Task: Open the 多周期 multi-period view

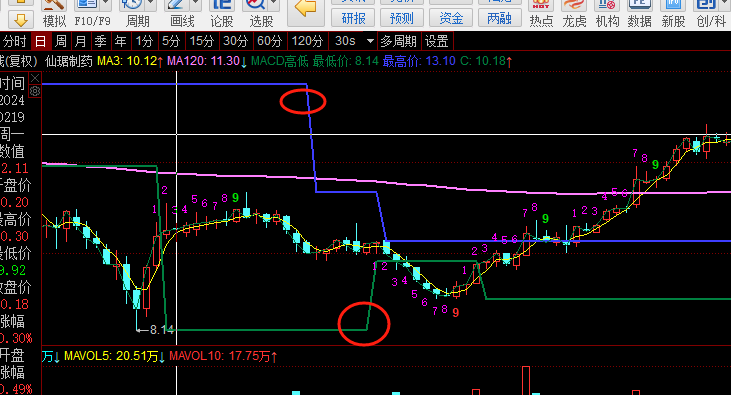Action: coord(398,41)
